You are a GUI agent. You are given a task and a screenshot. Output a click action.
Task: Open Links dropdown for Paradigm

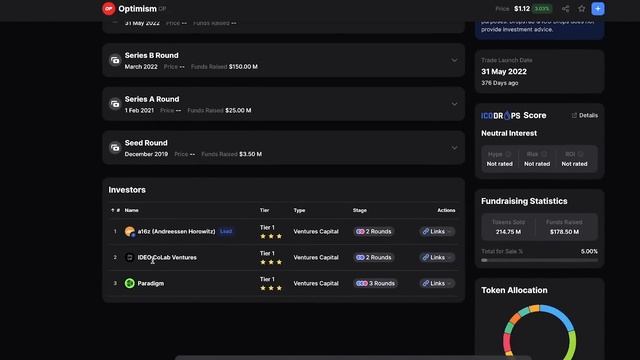click(x=437, y=283)
